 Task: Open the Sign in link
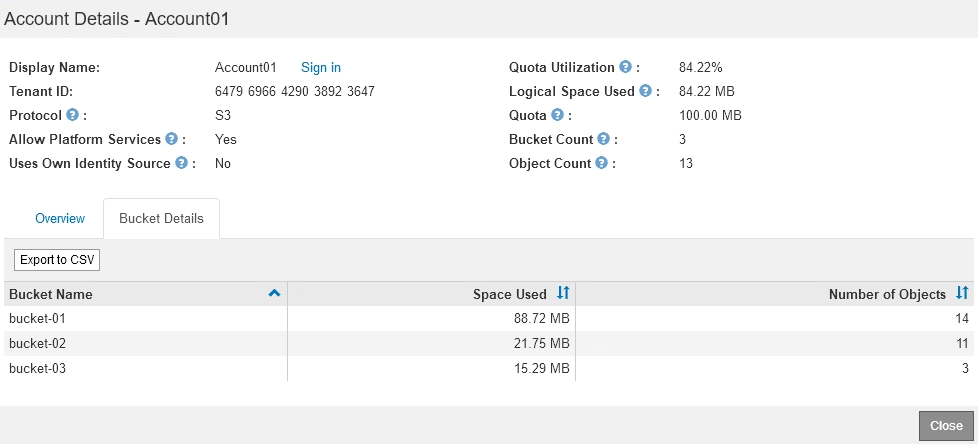click(321, 67)
